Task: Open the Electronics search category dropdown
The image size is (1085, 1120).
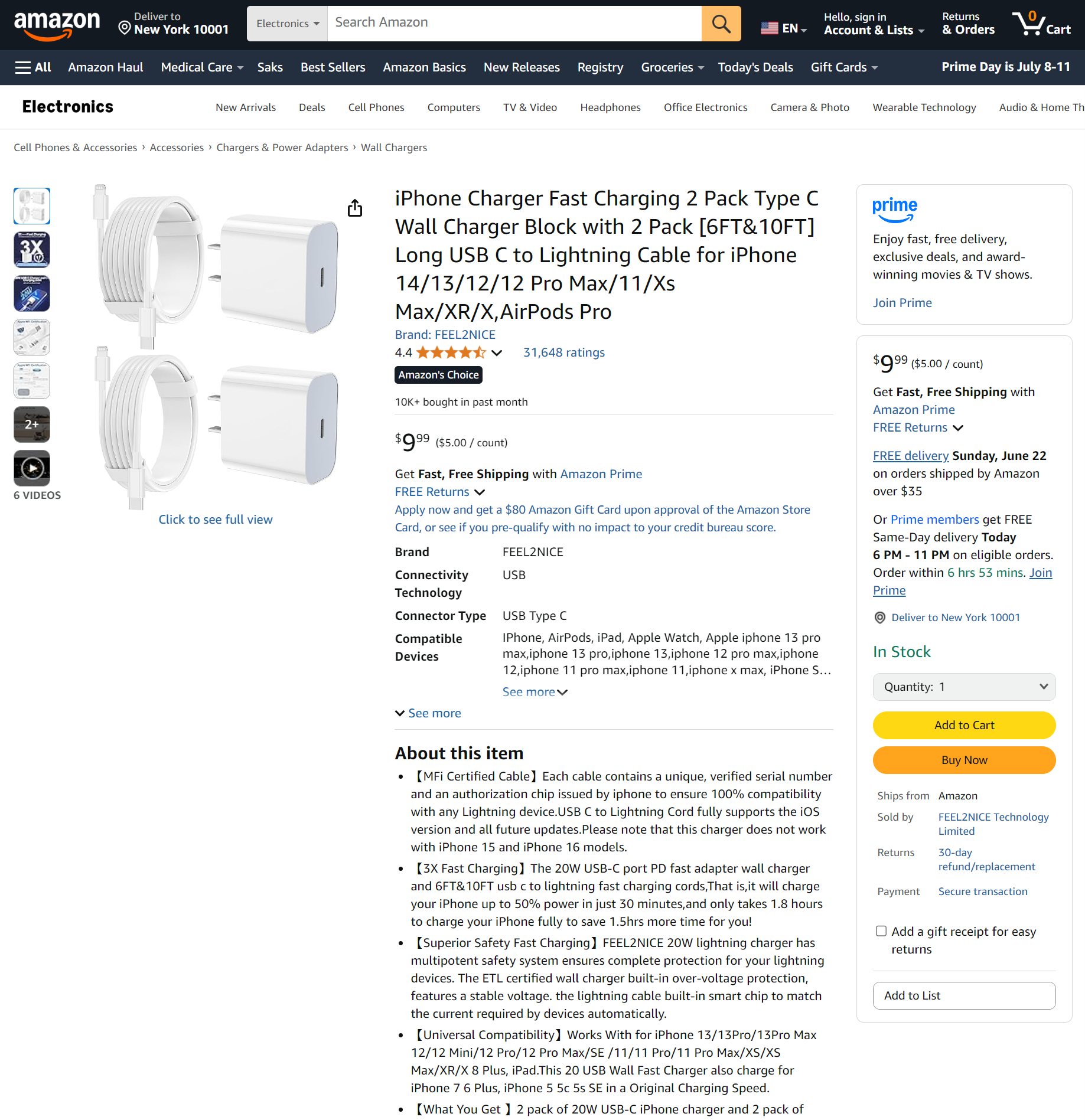Action: [287, 24]
